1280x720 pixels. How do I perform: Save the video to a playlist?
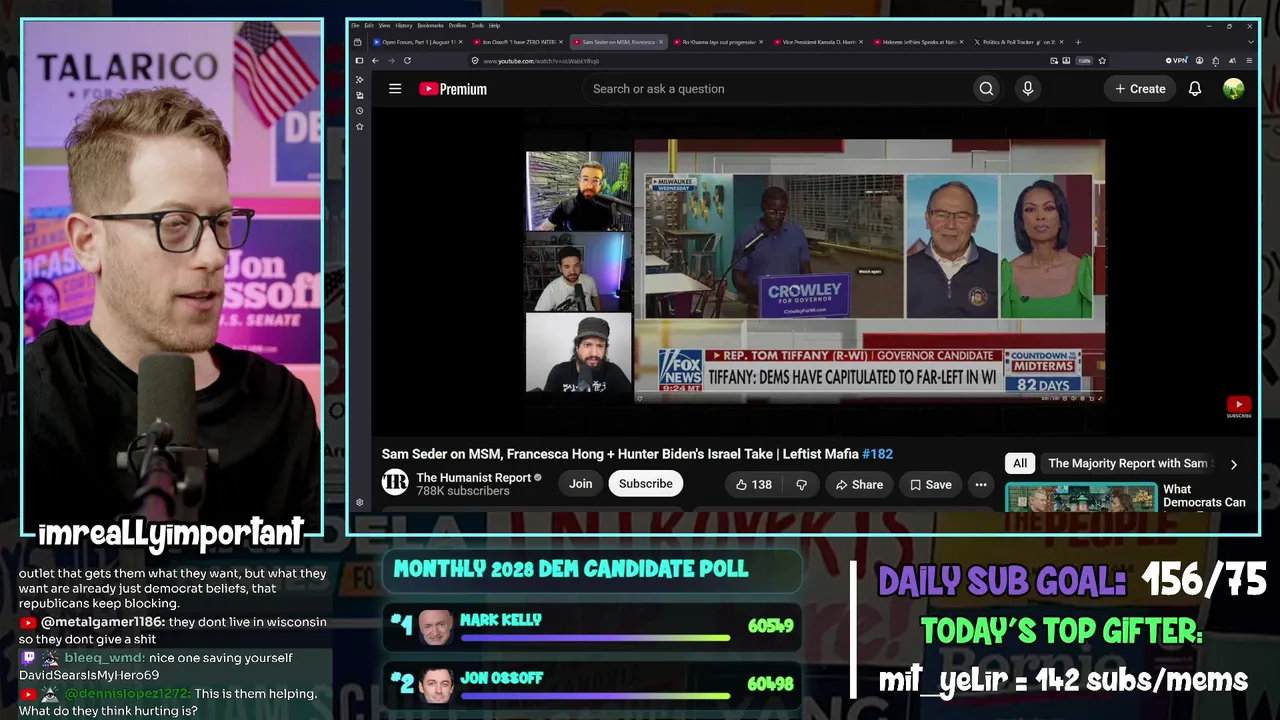pos(930,484)
